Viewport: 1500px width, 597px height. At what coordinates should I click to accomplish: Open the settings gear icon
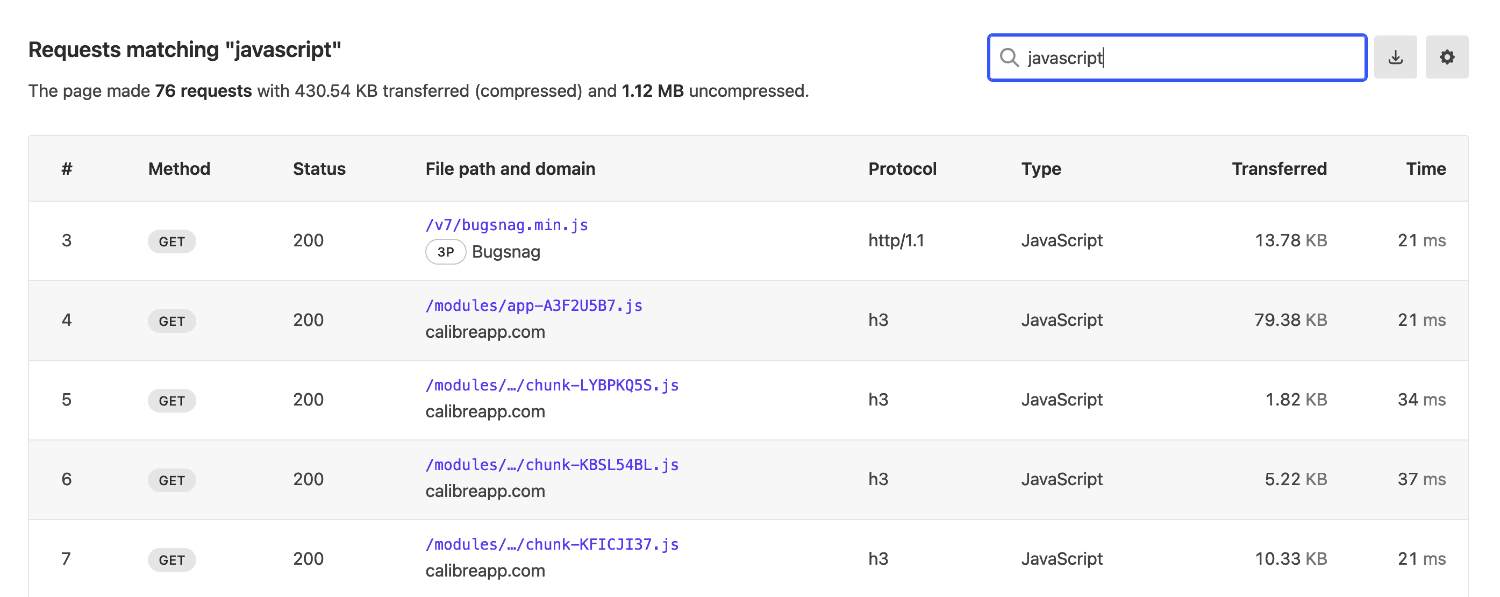click(1447, 57)
